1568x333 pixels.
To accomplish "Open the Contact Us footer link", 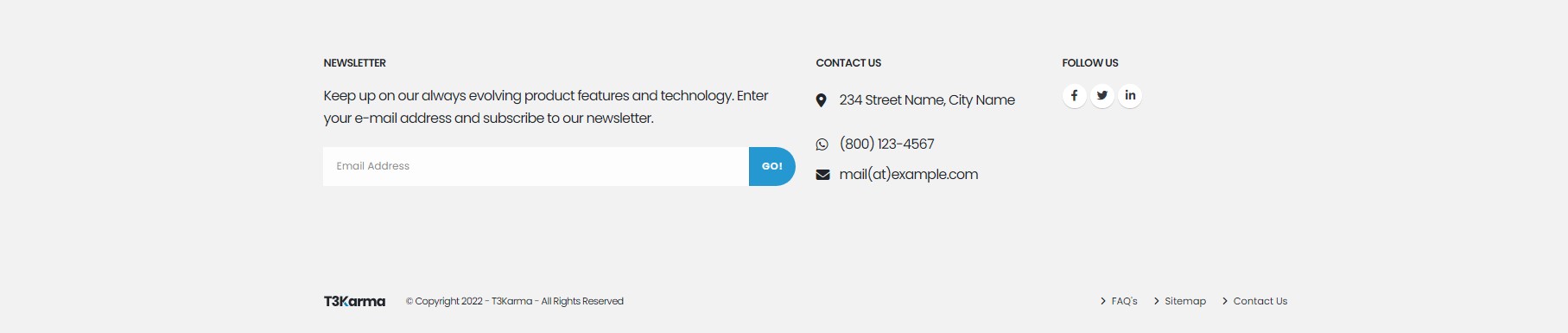I will coord(1260,301).
